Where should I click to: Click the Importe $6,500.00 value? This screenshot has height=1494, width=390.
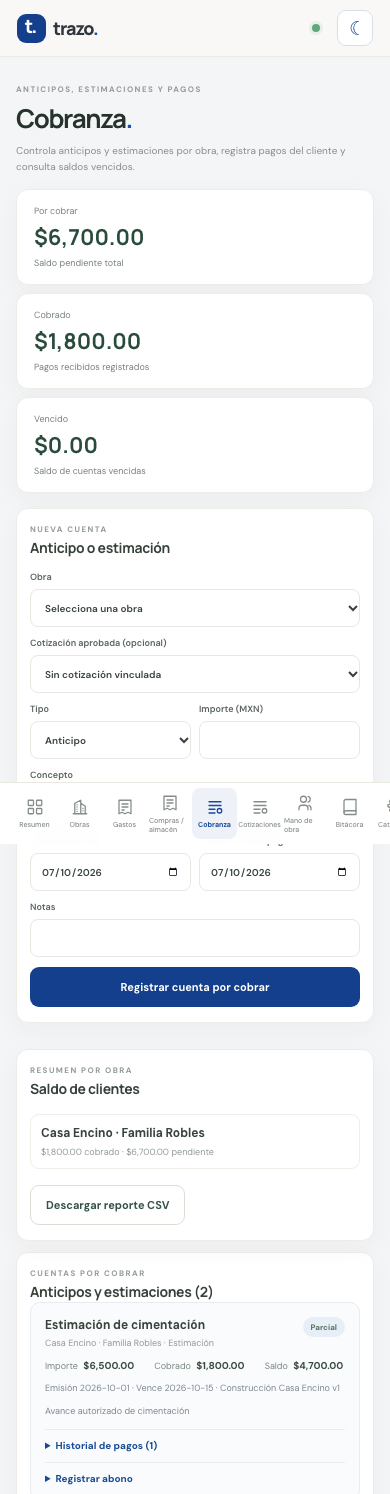click(109, 1365)
